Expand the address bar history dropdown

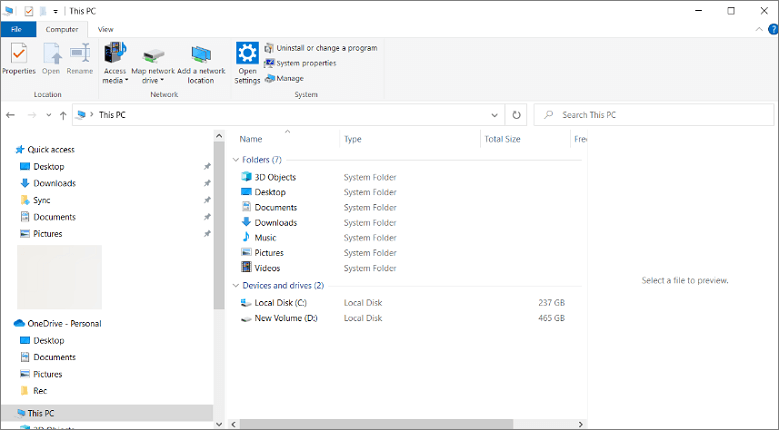tap(494, 115)
